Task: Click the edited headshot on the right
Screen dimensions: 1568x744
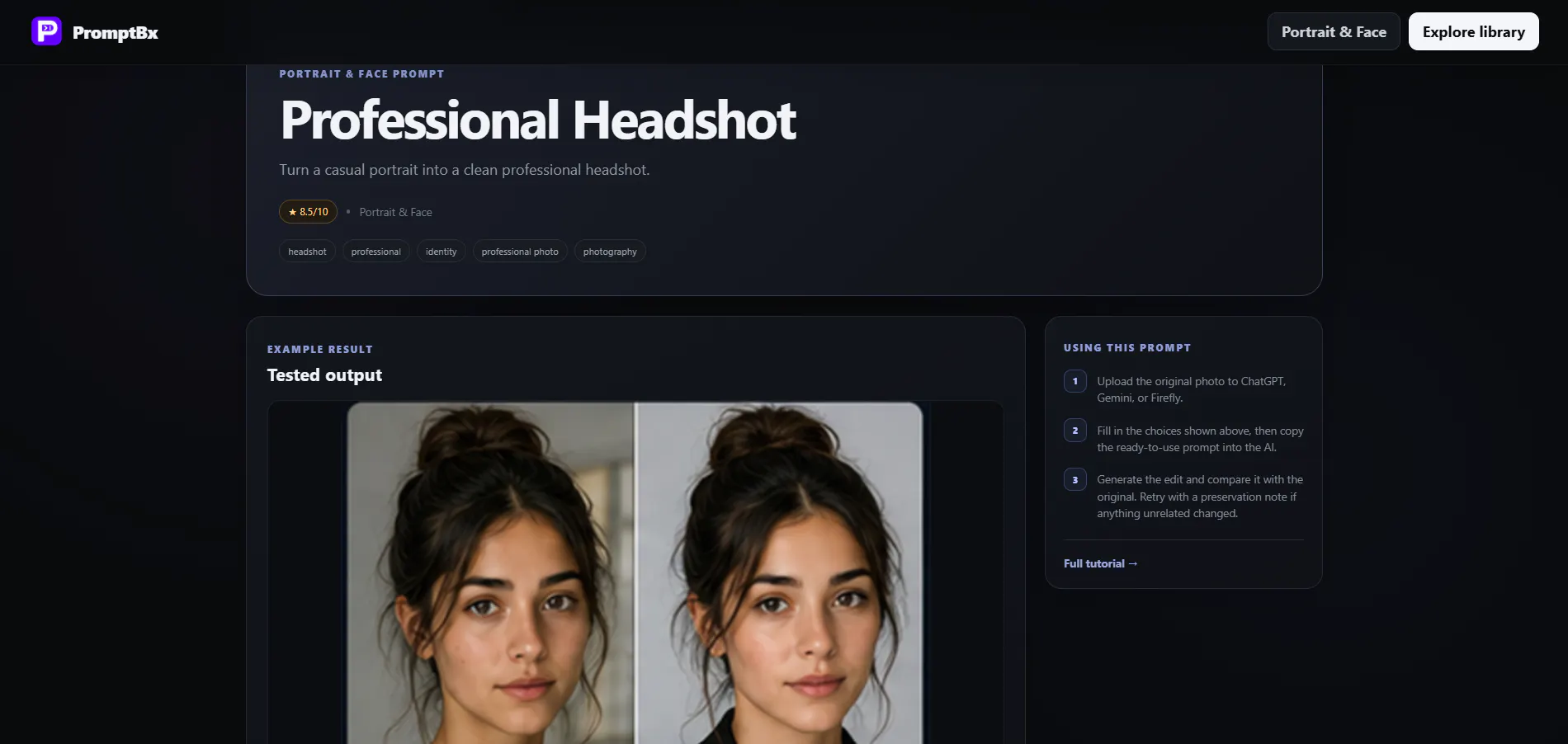Action: click(x=780, y=573)
